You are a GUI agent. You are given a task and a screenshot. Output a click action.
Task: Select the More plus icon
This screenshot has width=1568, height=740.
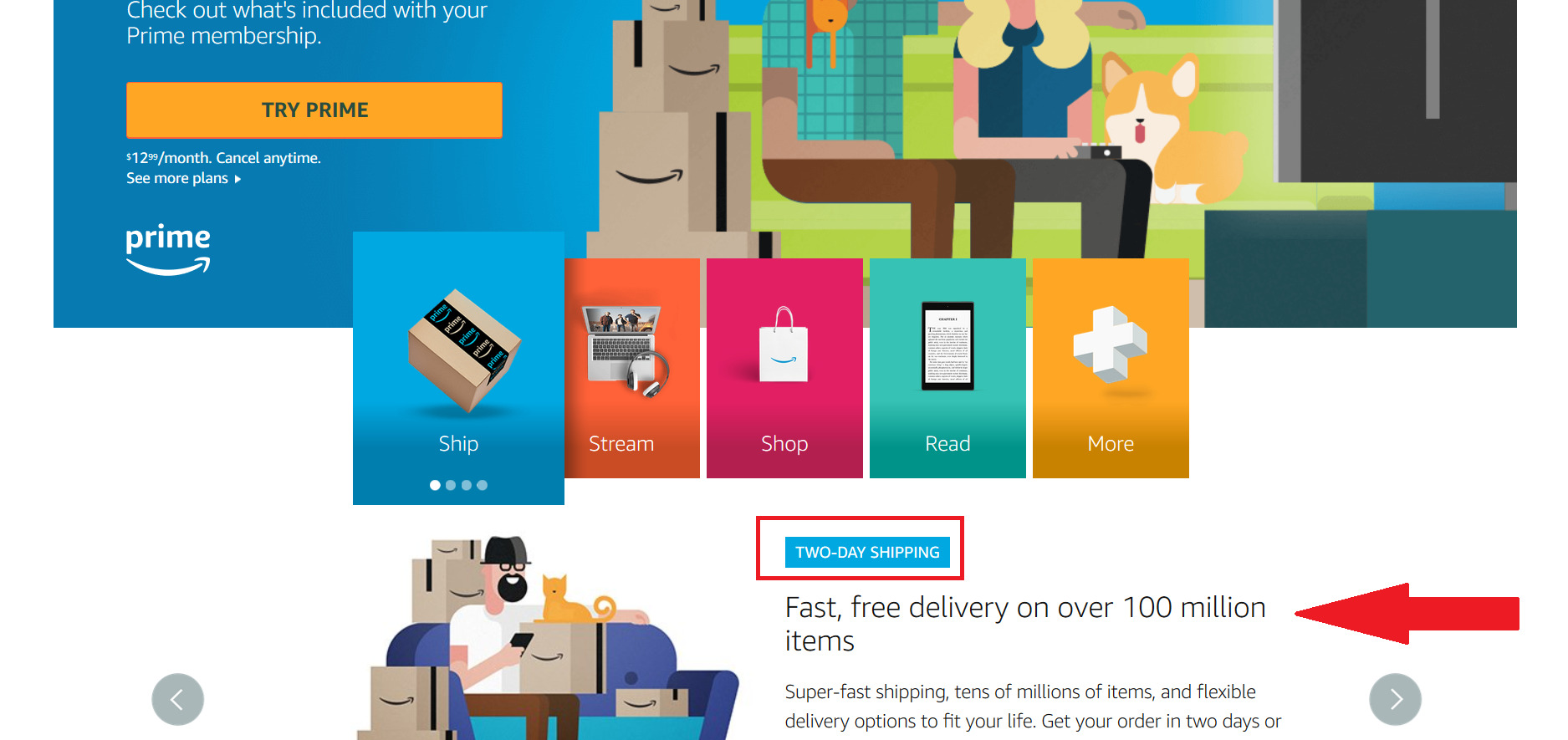point(1111,344)
